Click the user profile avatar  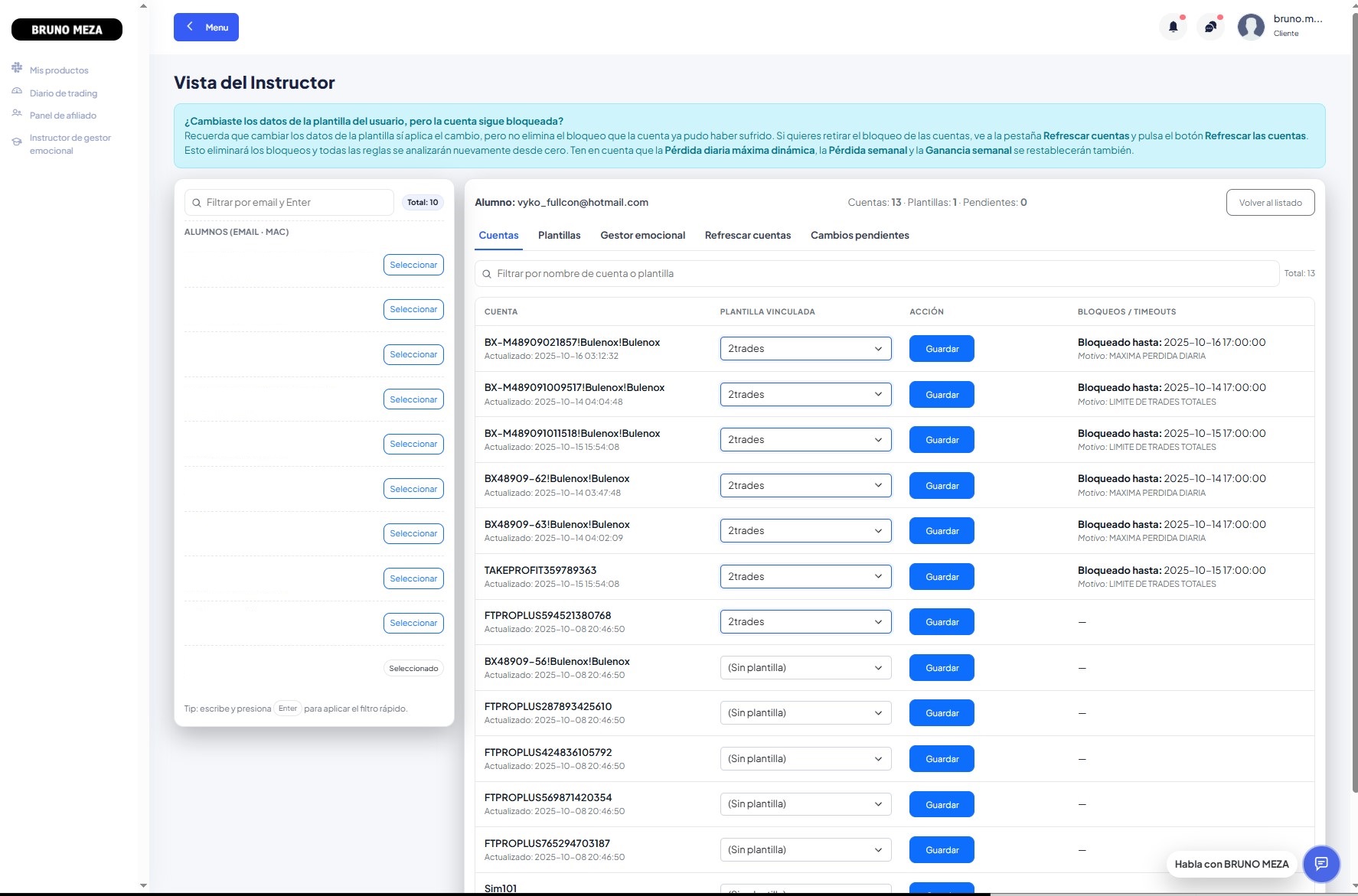1251,28
